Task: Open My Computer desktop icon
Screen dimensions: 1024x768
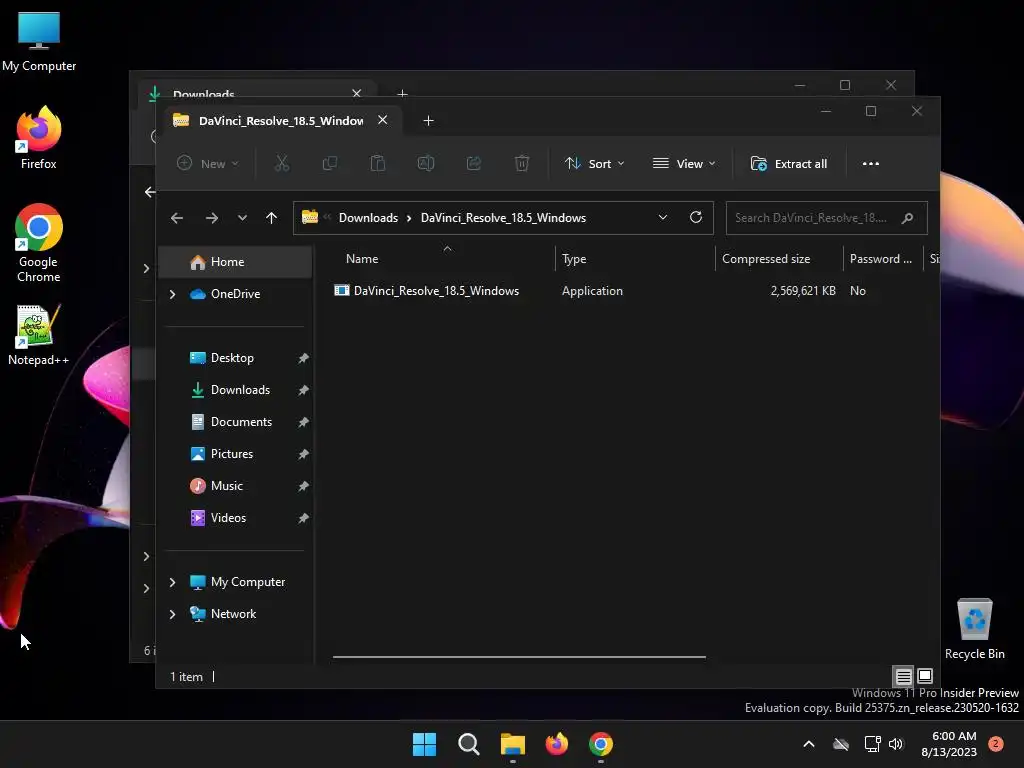Action: [39, 42]
